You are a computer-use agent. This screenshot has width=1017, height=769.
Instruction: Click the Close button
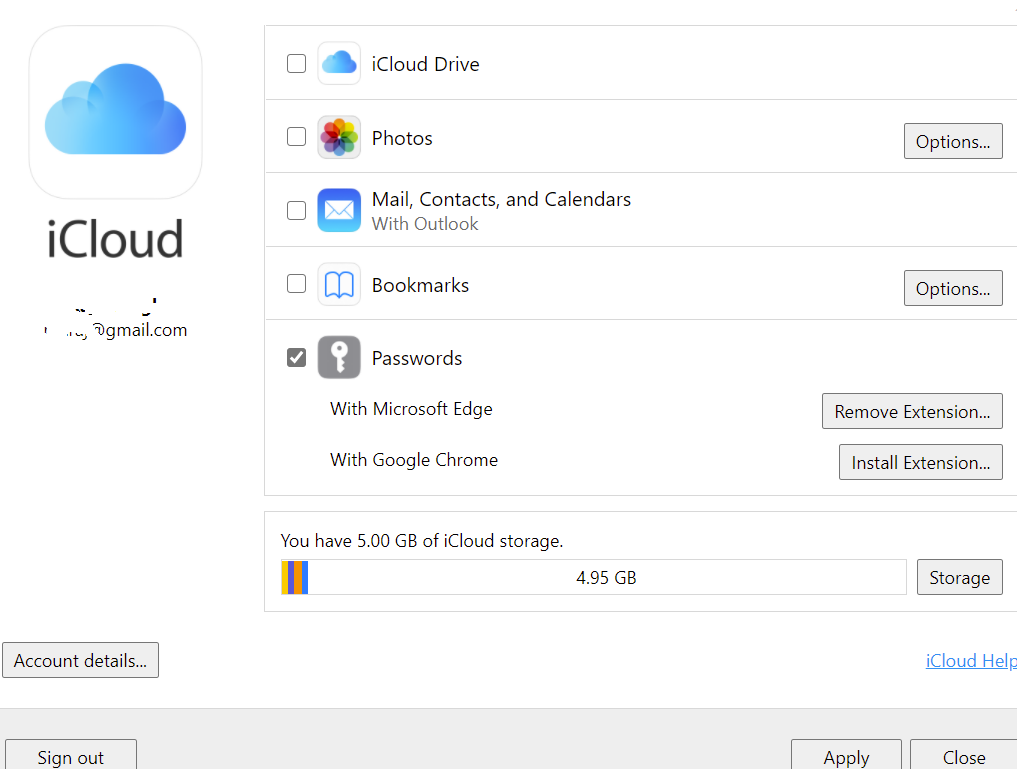(964, 756)
